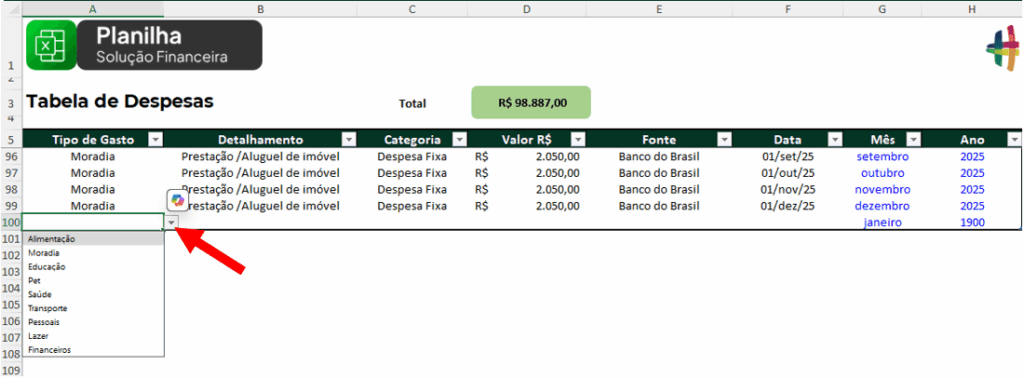Open the Mês filter dropdown

point(913,140)
